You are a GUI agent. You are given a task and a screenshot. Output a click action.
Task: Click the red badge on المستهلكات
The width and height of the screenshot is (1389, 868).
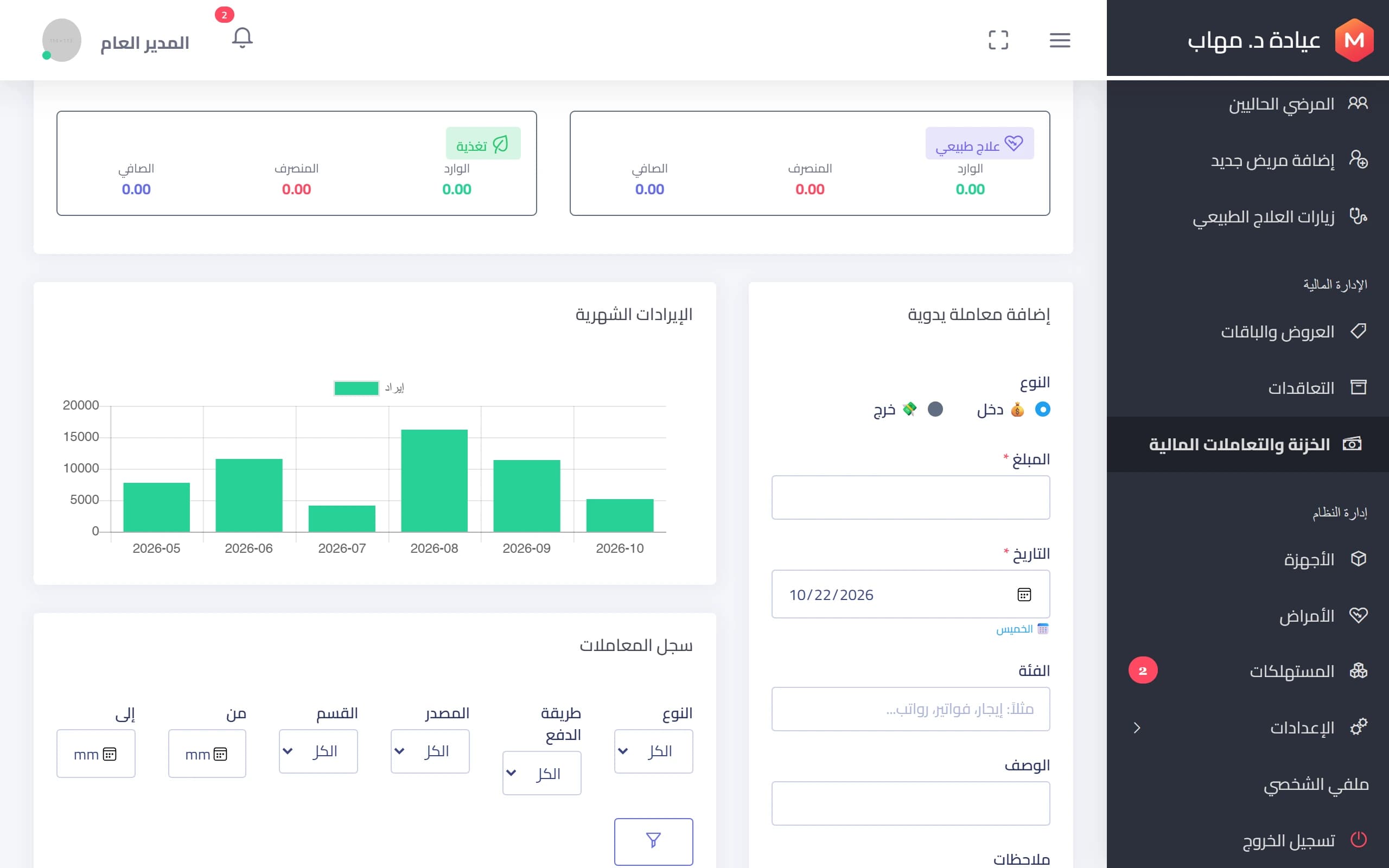click(1143, 671)
